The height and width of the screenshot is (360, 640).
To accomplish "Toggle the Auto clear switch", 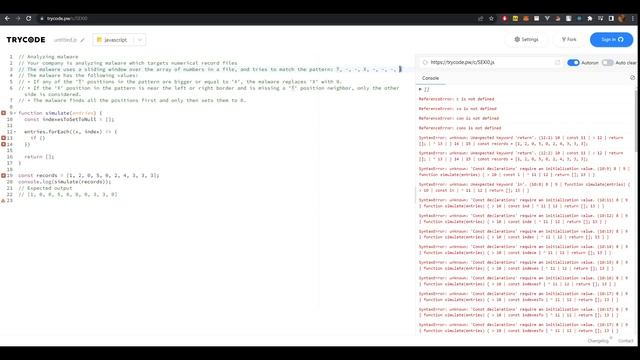I will point(607,63).
